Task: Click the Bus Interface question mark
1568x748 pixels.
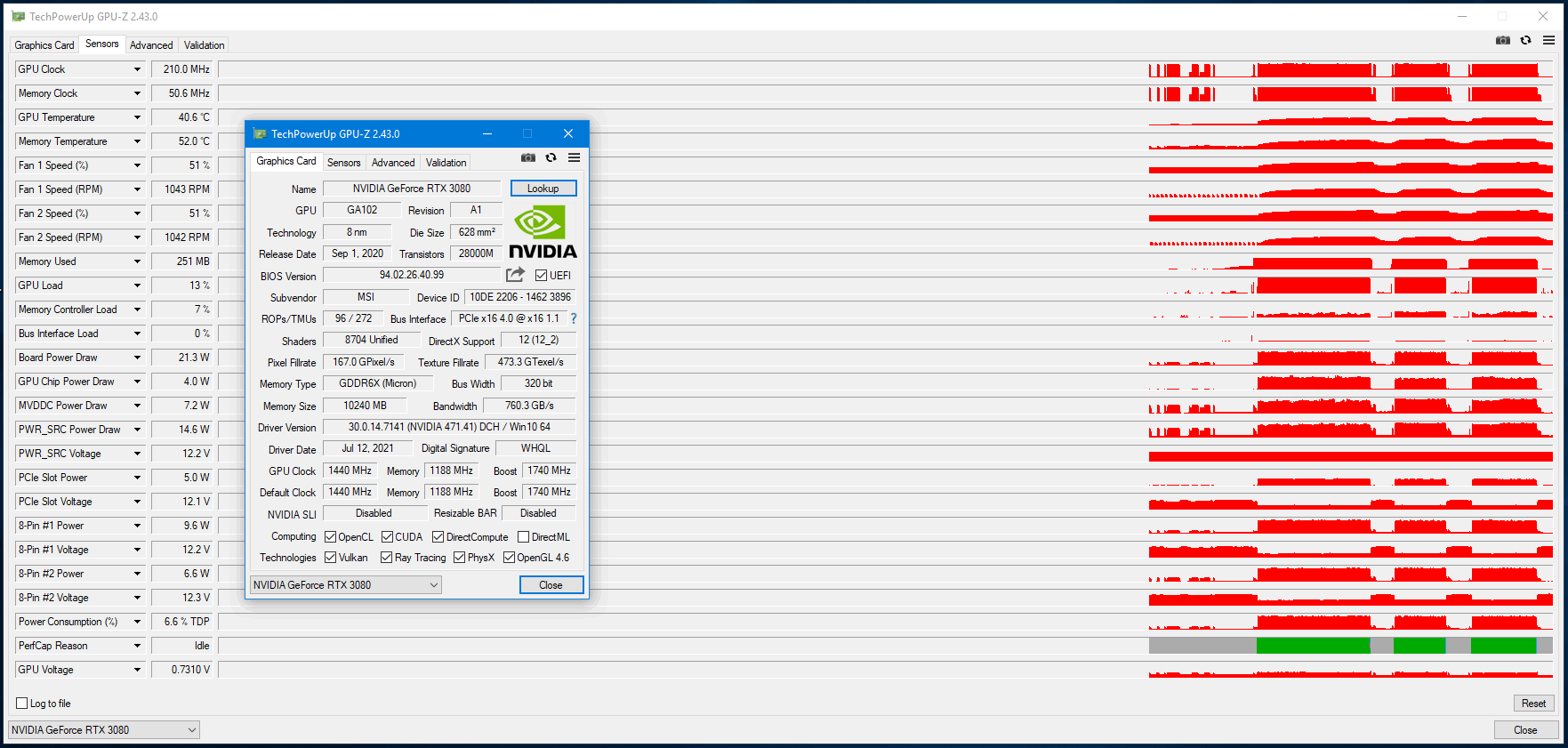Action: (x=574, y=318)
